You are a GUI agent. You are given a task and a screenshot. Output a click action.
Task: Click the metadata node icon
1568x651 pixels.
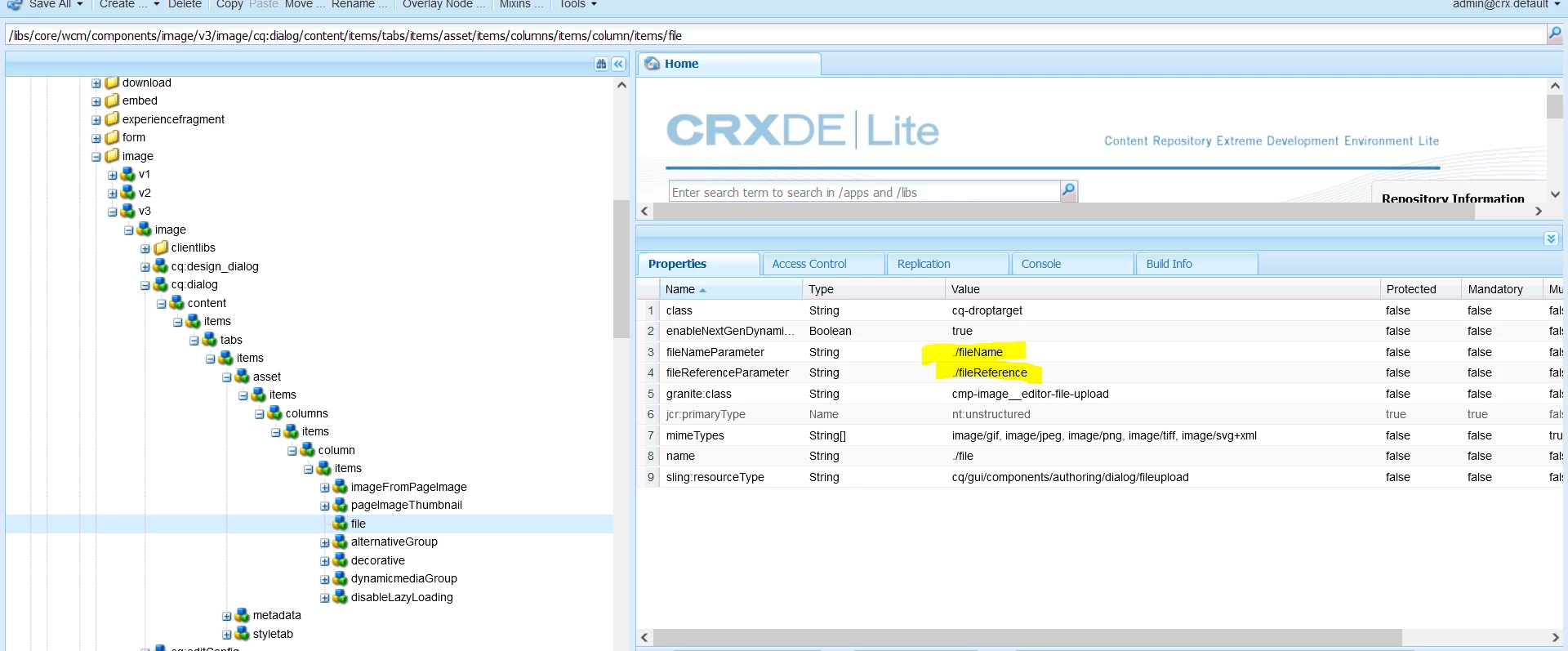click(243, 615)
